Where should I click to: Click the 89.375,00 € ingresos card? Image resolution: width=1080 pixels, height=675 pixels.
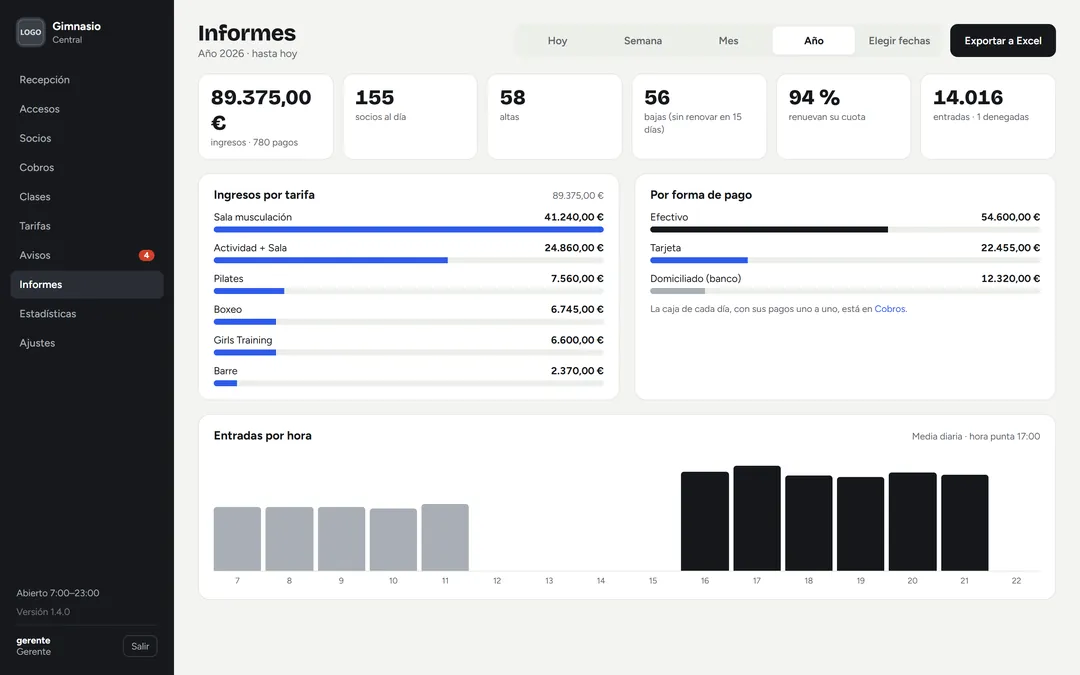click(x=266, y=116)
